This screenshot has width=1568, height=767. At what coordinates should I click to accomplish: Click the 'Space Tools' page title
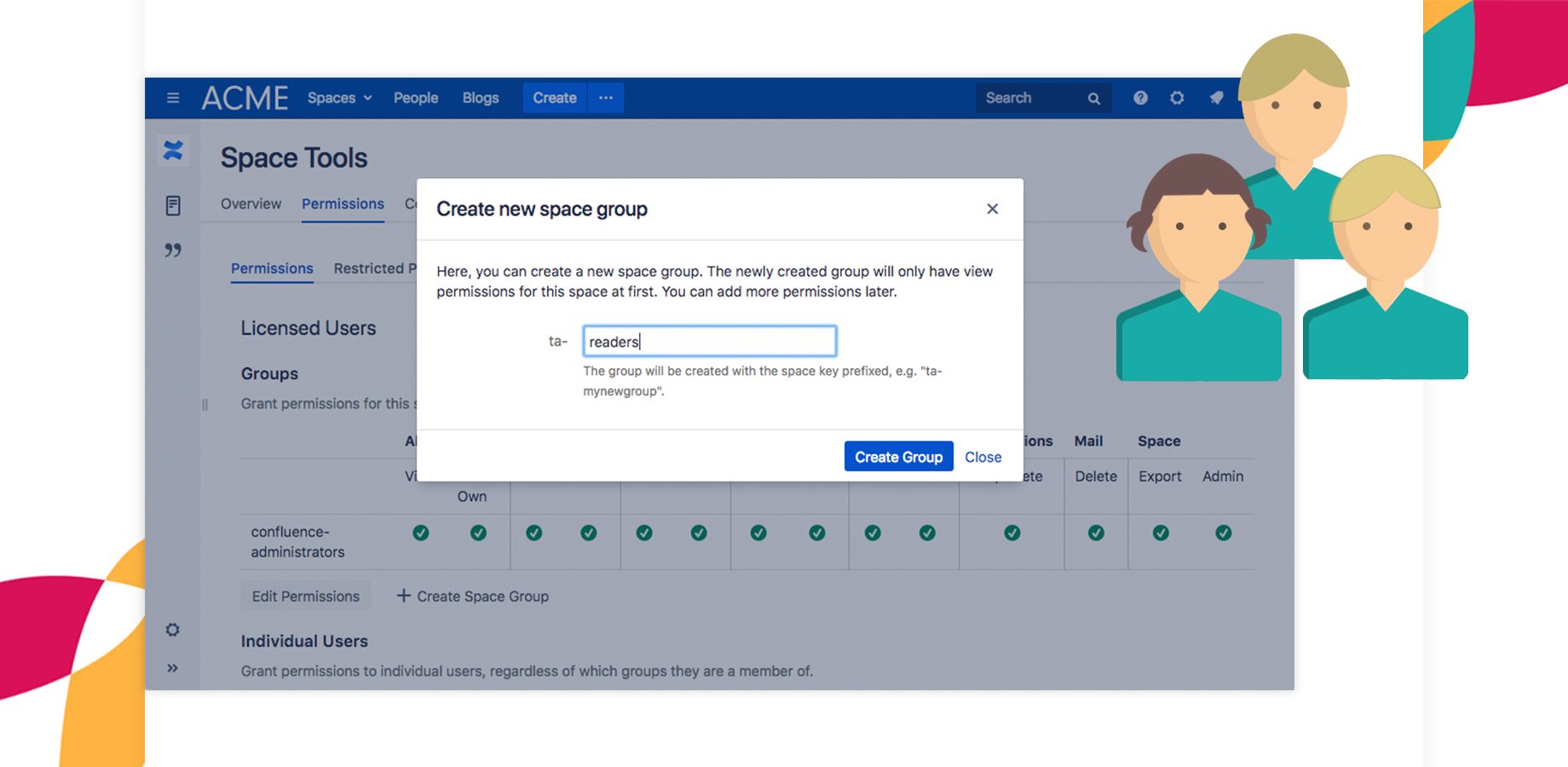pyautogui.click(x=294, y=158)
